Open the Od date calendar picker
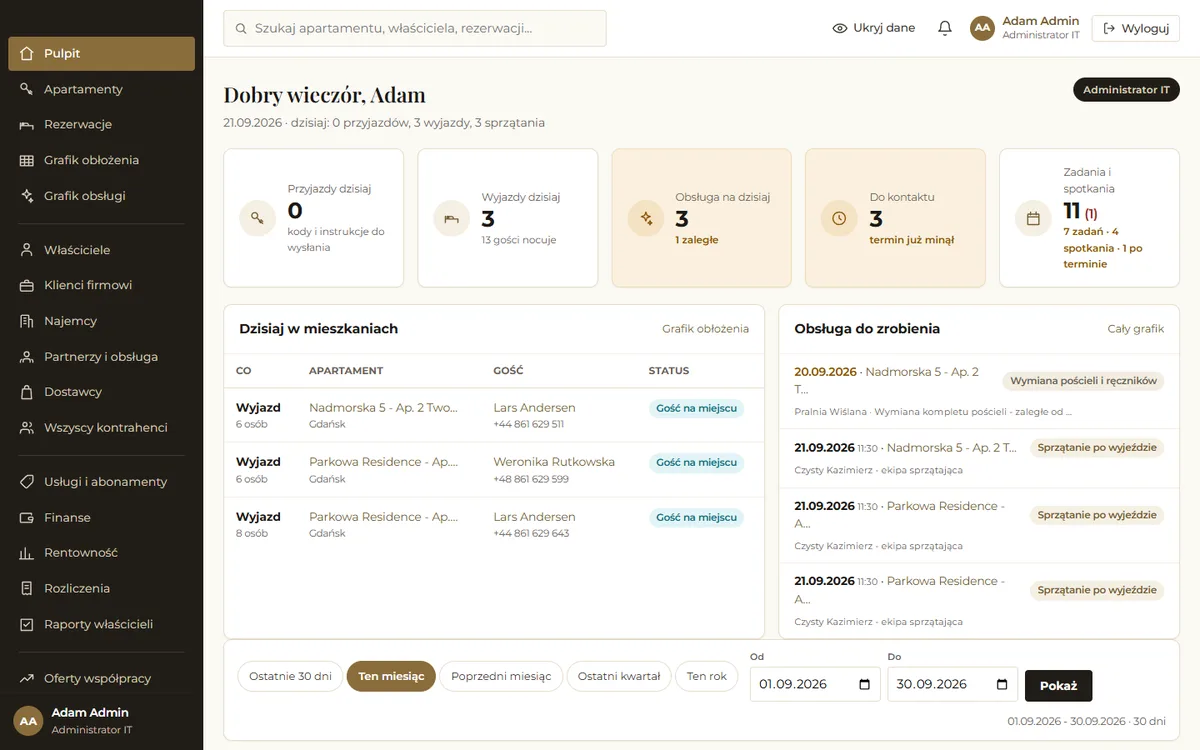The height and width of the screenshot is (750, 1200). (865, 685)
